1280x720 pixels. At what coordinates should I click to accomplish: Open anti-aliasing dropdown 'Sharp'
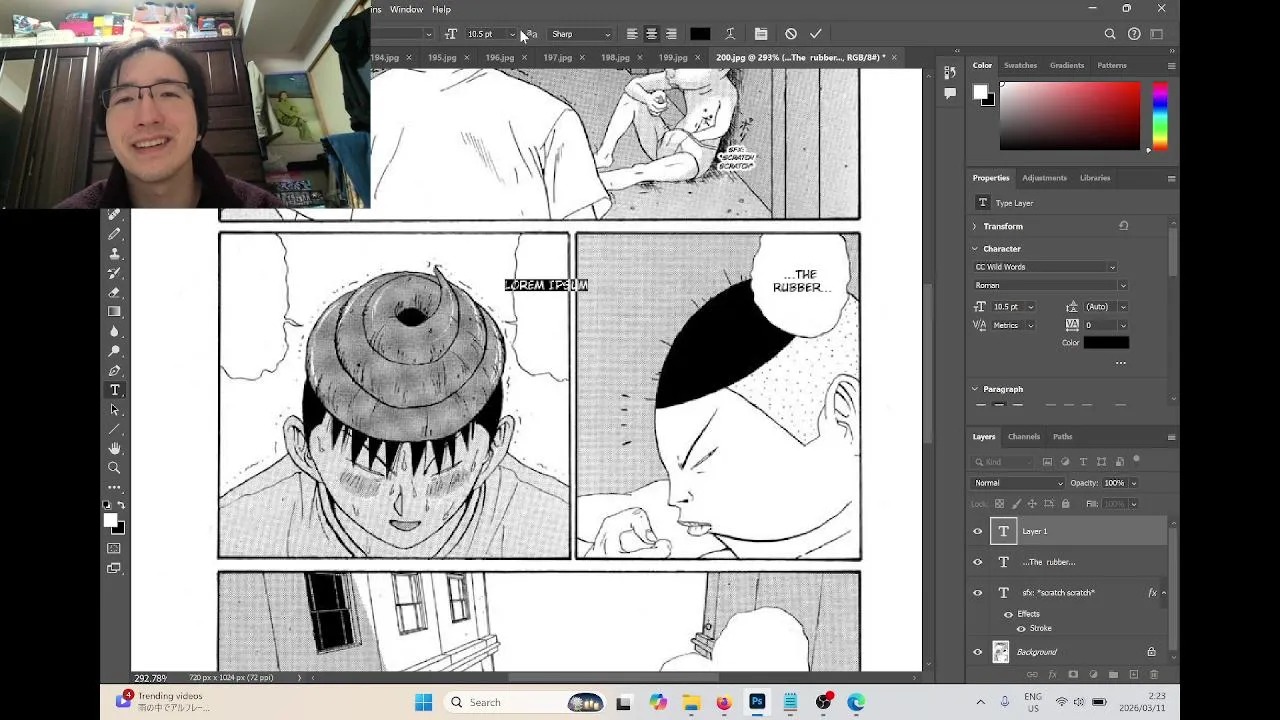click(581, 34)
